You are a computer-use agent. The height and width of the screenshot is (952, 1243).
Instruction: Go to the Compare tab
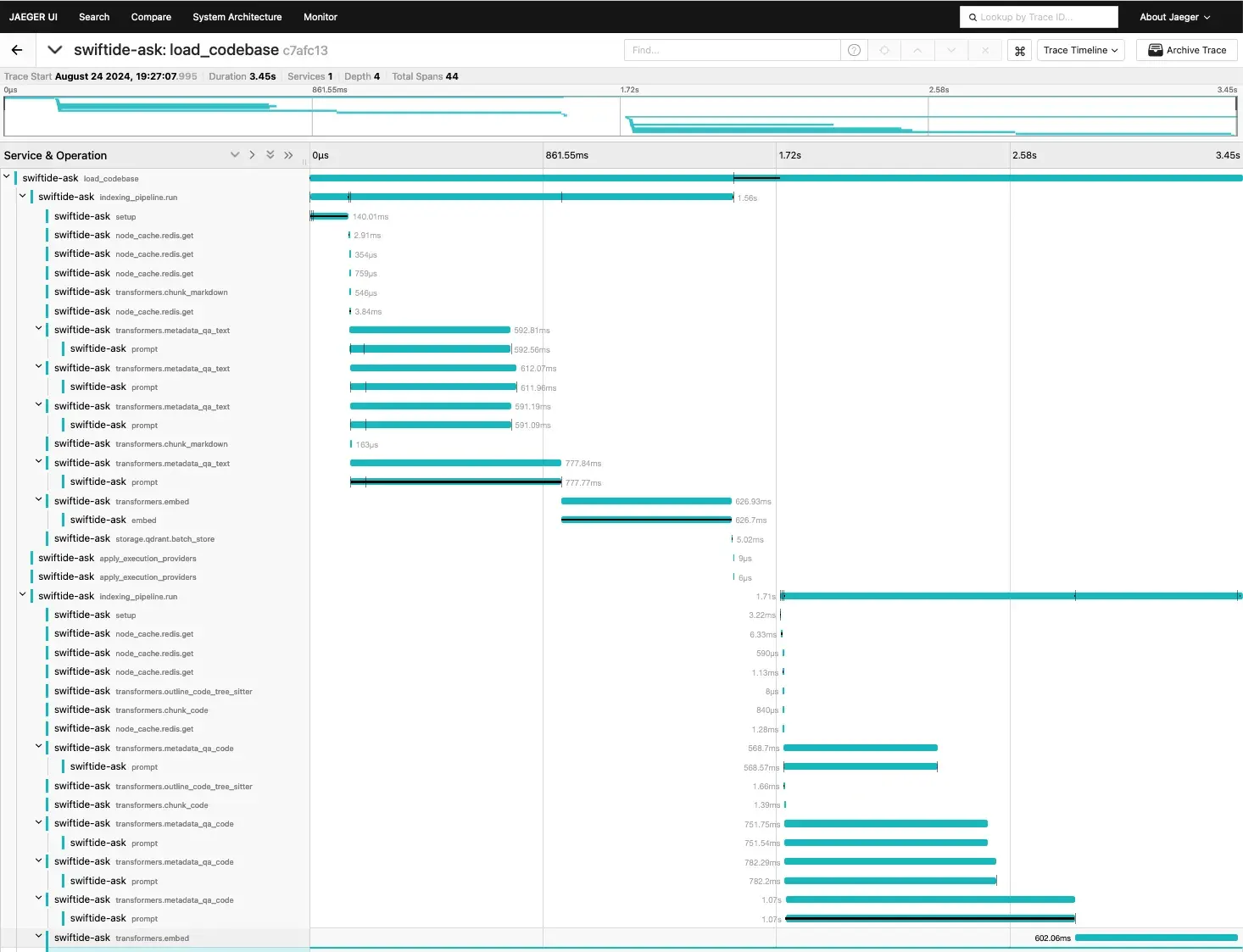point(151,17)
